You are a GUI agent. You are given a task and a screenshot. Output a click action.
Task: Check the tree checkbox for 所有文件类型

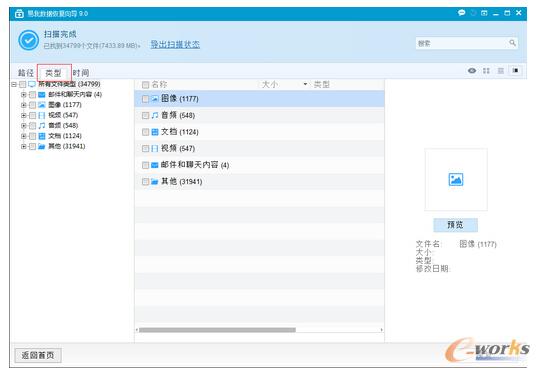point(23,84)
